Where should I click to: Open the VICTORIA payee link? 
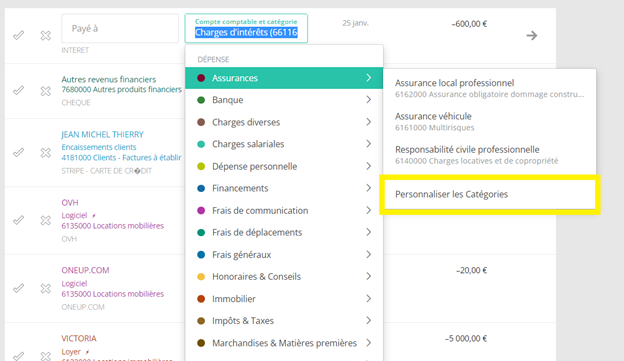79,338
